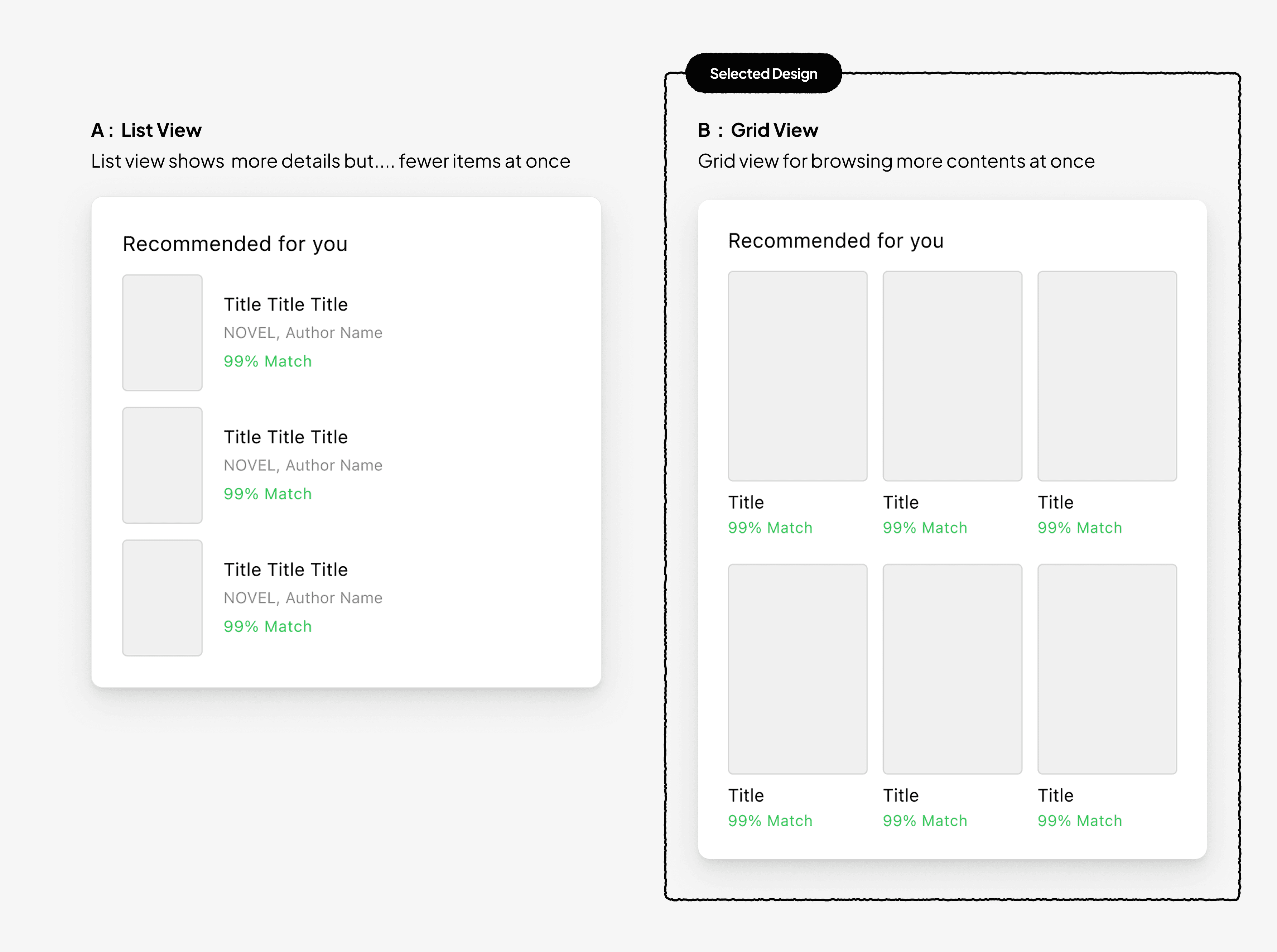This screenshot has height=952, width=1277.
Task: Open the second list item's title text
Action: [x=286, y=437]
